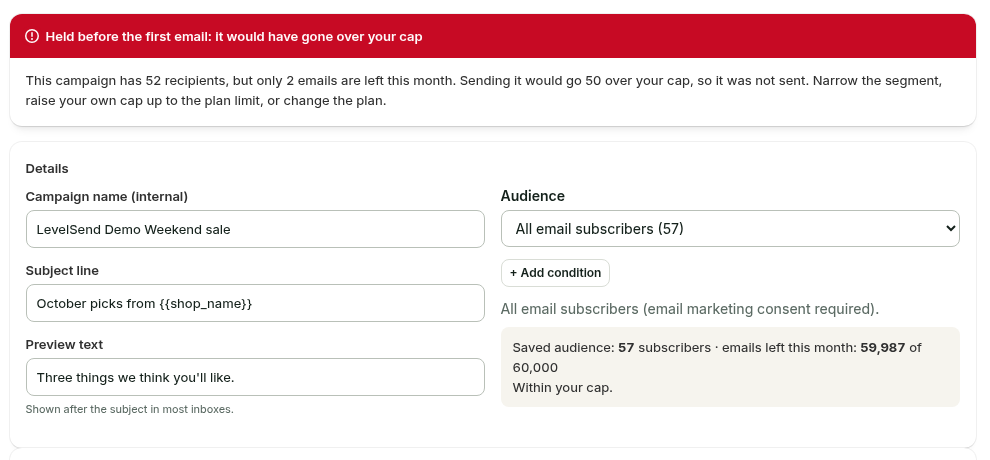Screen dimensions: 990x460
Task: Click into the Preview text field
Action: click(x=255, y=377)
